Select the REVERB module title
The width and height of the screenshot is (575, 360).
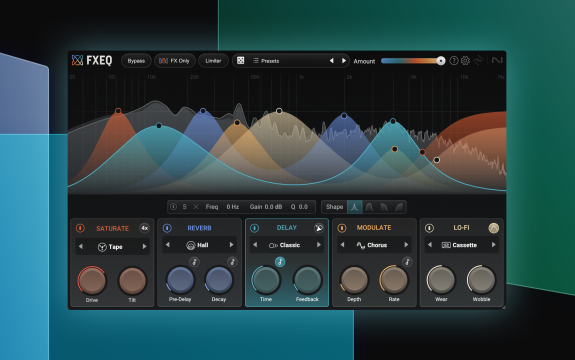[199, 228]
